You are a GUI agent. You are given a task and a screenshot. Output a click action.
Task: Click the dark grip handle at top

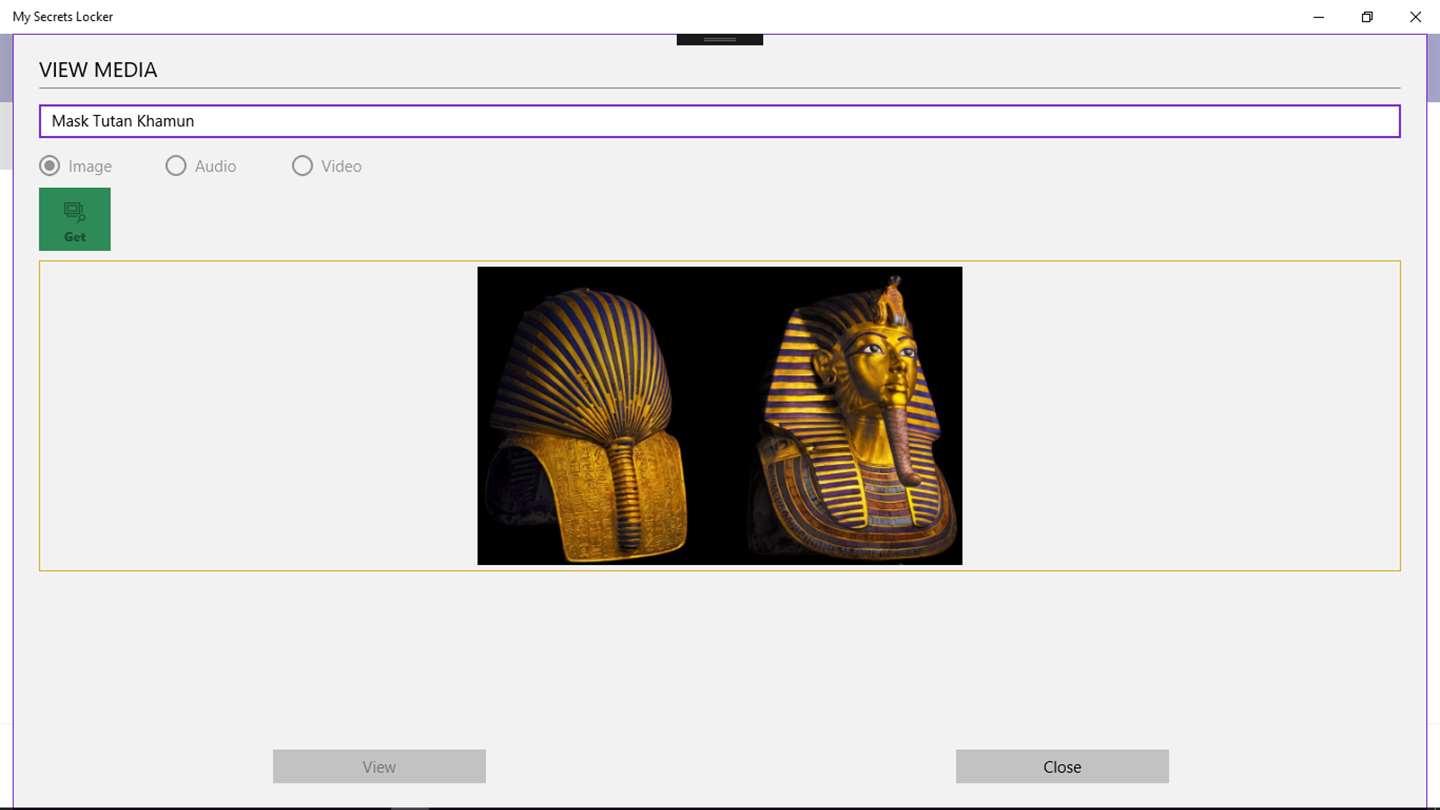pos(720,40)
